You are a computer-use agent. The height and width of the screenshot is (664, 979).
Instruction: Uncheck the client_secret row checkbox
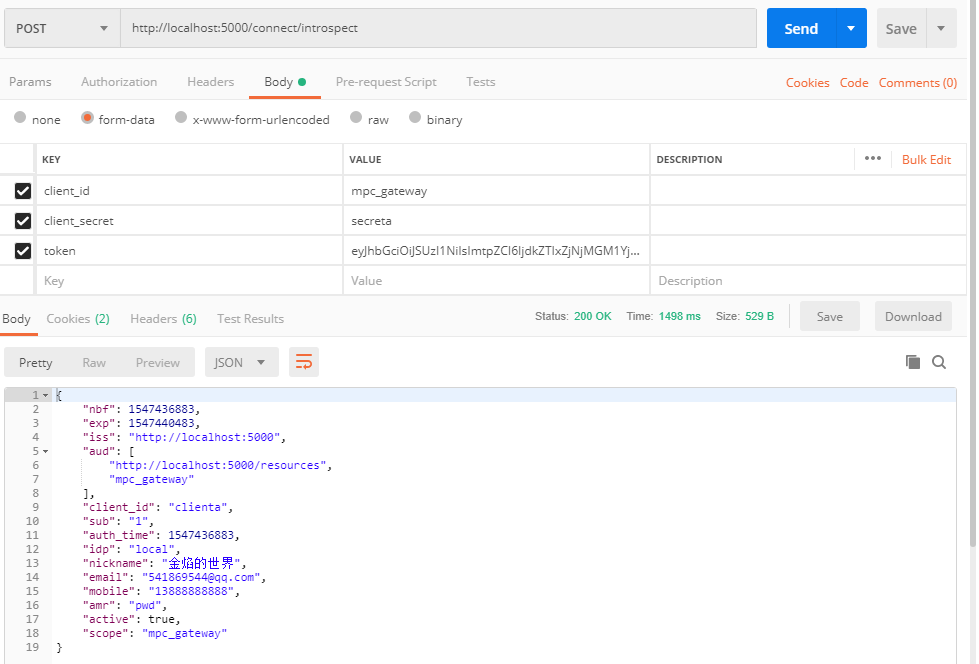(x=23, y=221)
